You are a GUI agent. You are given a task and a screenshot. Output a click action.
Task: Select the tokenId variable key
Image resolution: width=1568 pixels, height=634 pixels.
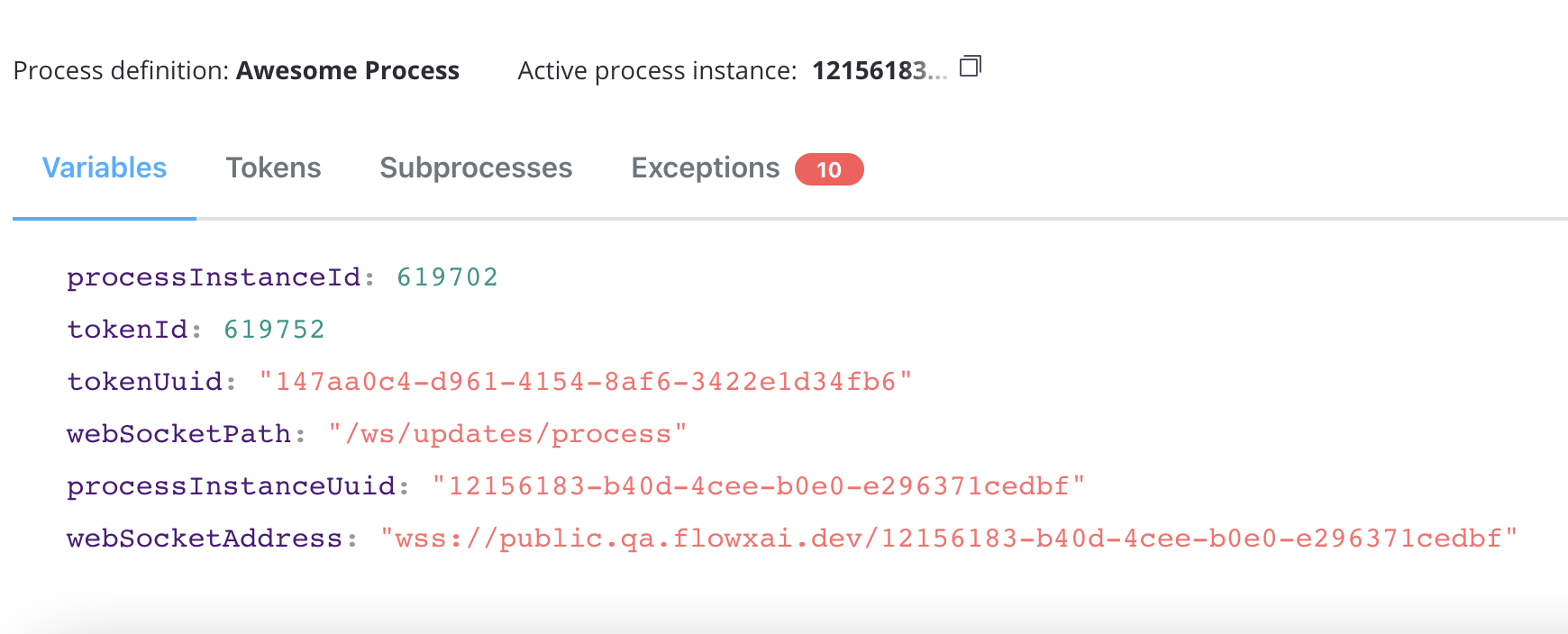coord(127,330)
